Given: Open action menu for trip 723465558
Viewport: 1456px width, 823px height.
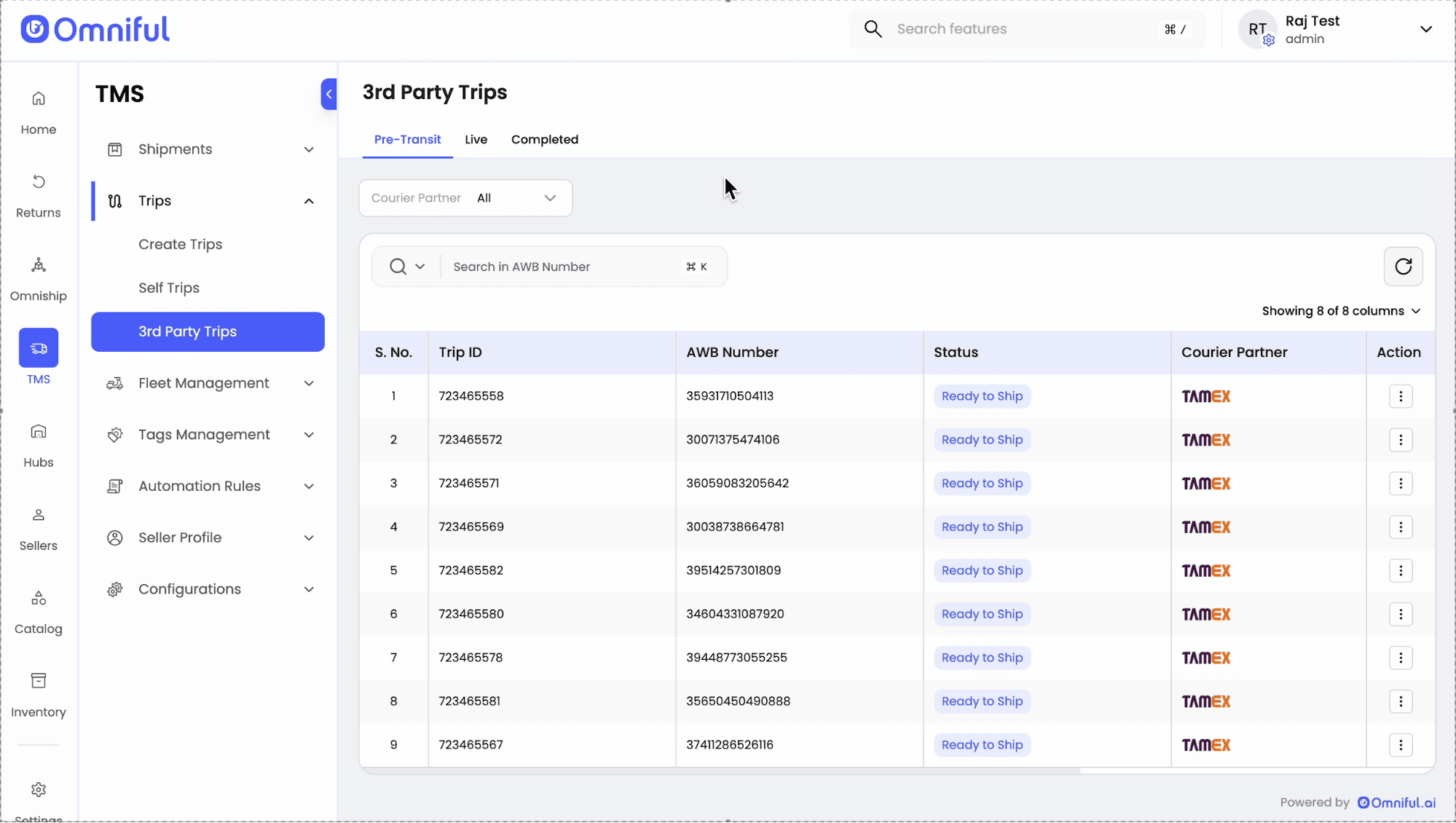Looking at the screenshot, I should (x=1400, y=396).
